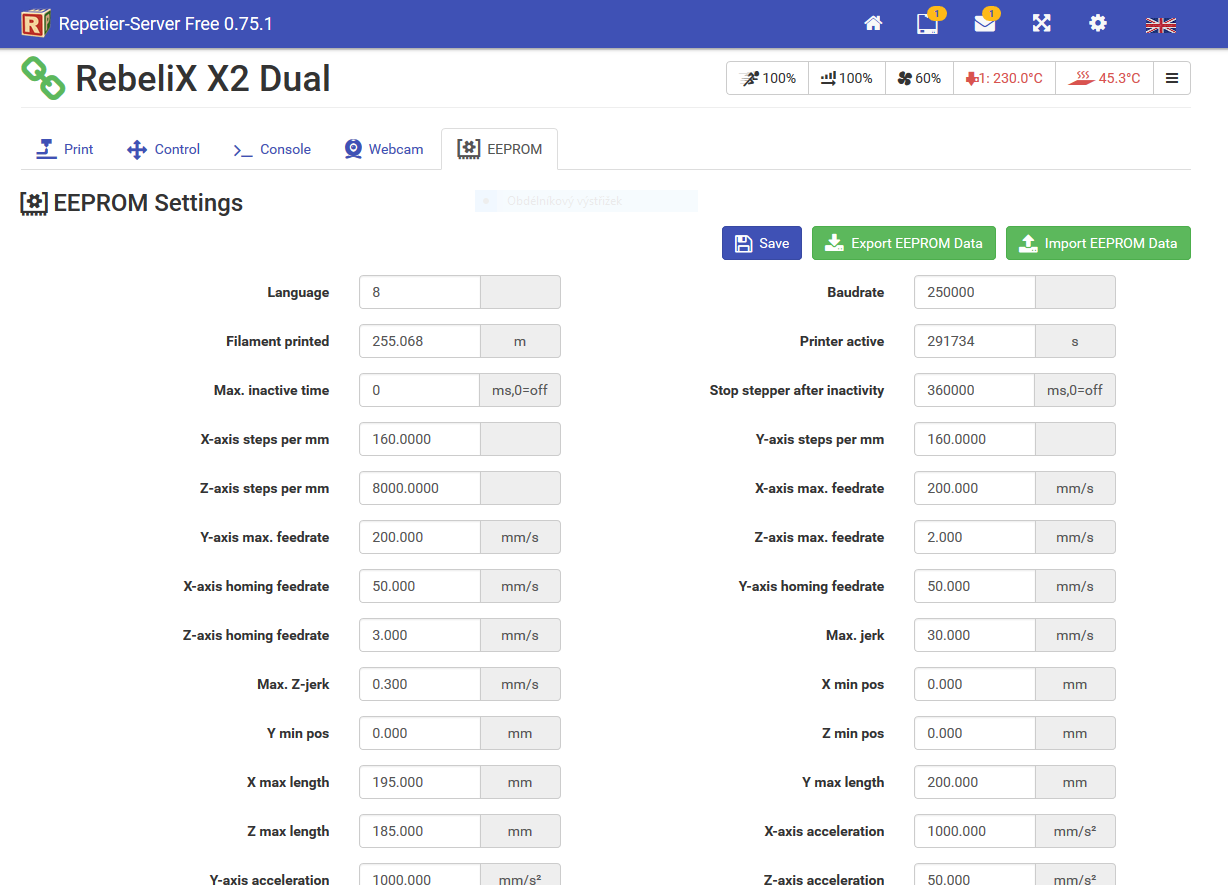Open the printer list tablet icon

pos(927,24)
